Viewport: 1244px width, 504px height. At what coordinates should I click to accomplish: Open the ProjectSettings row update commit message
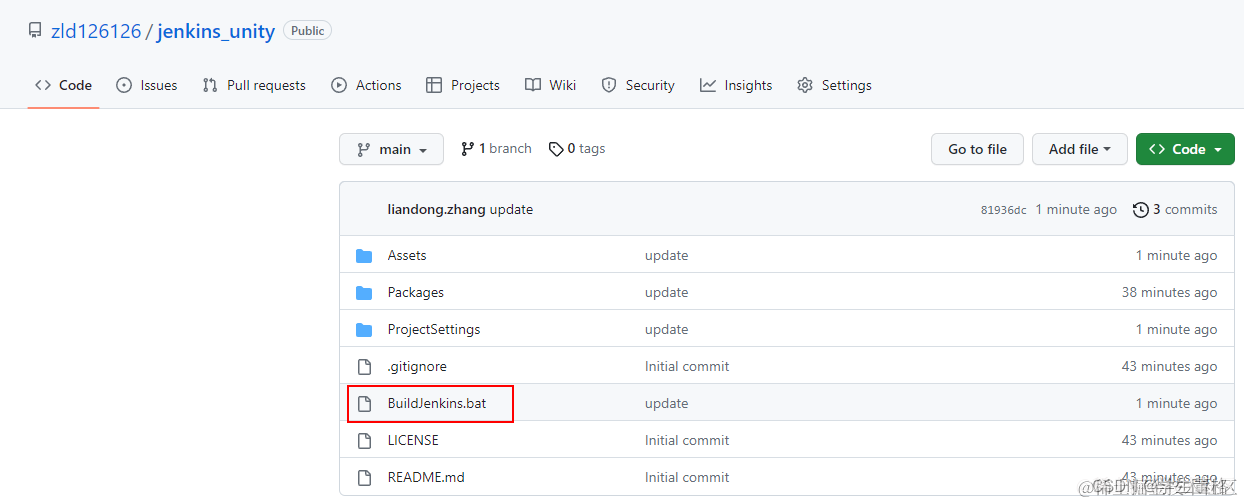click(666, 329)
